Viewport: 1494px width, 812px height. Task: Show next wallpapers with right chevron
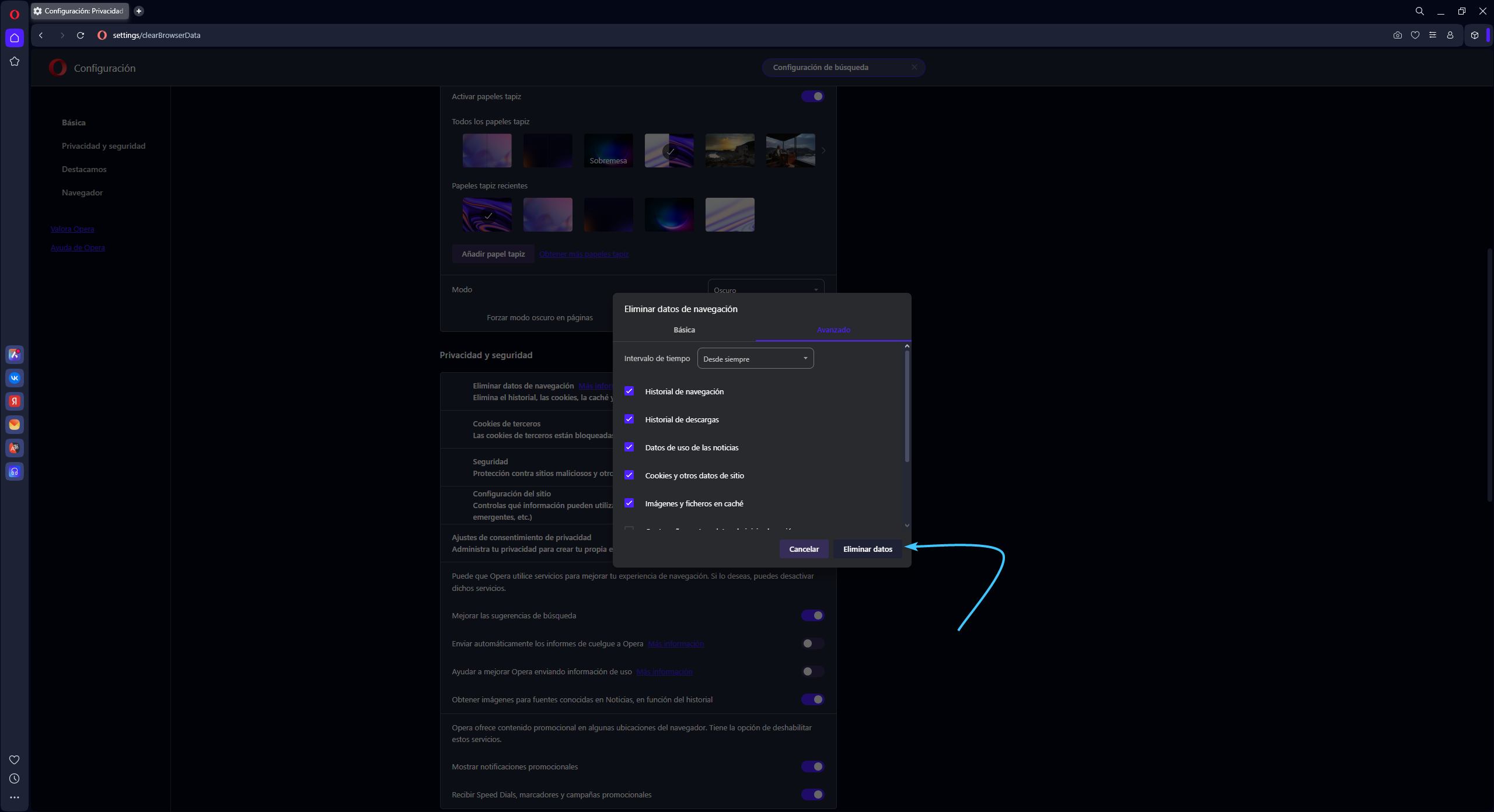[x=823, y=150]
